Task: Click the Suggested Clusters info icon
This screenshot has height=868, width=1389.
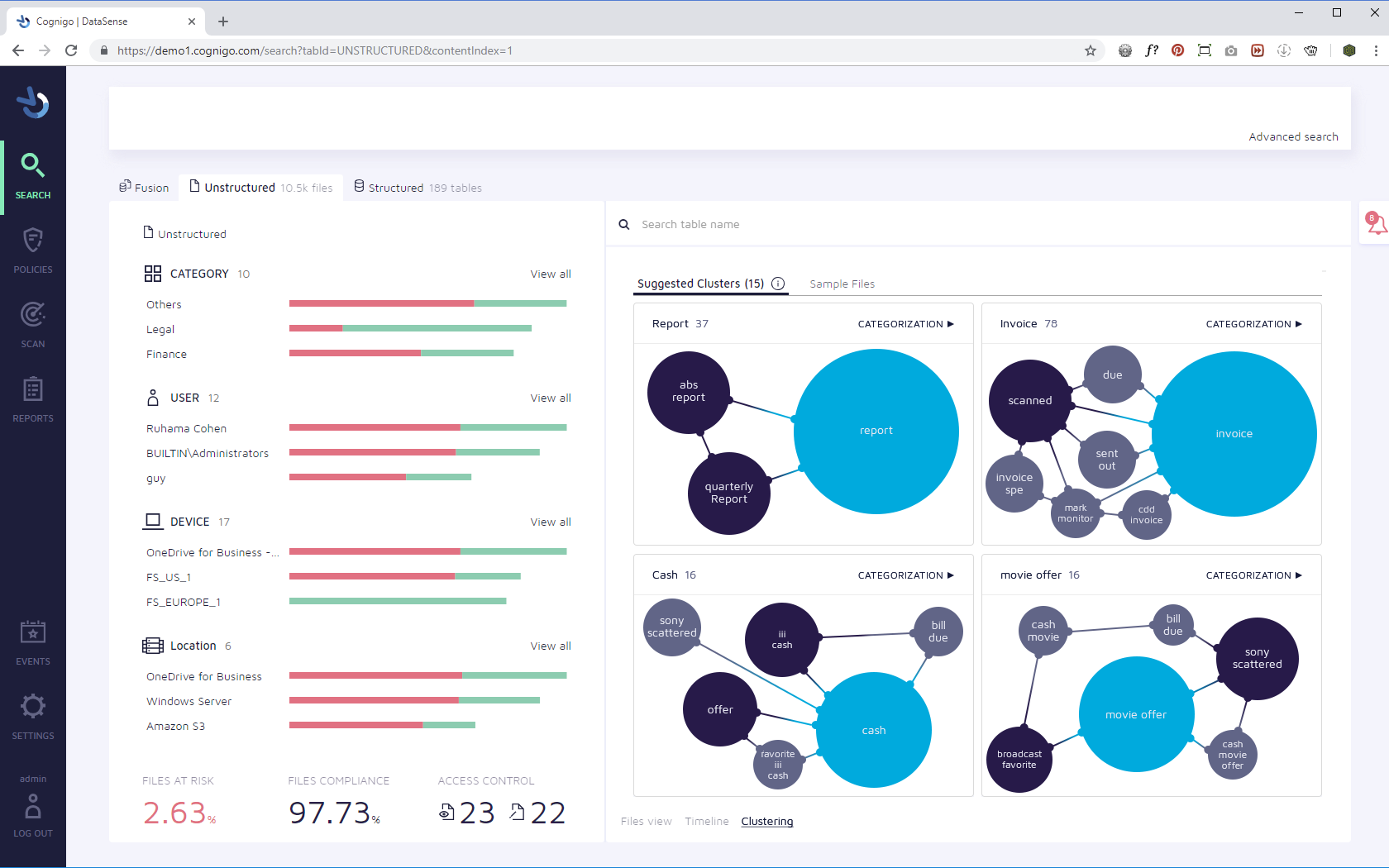Action: pos(778,284)
